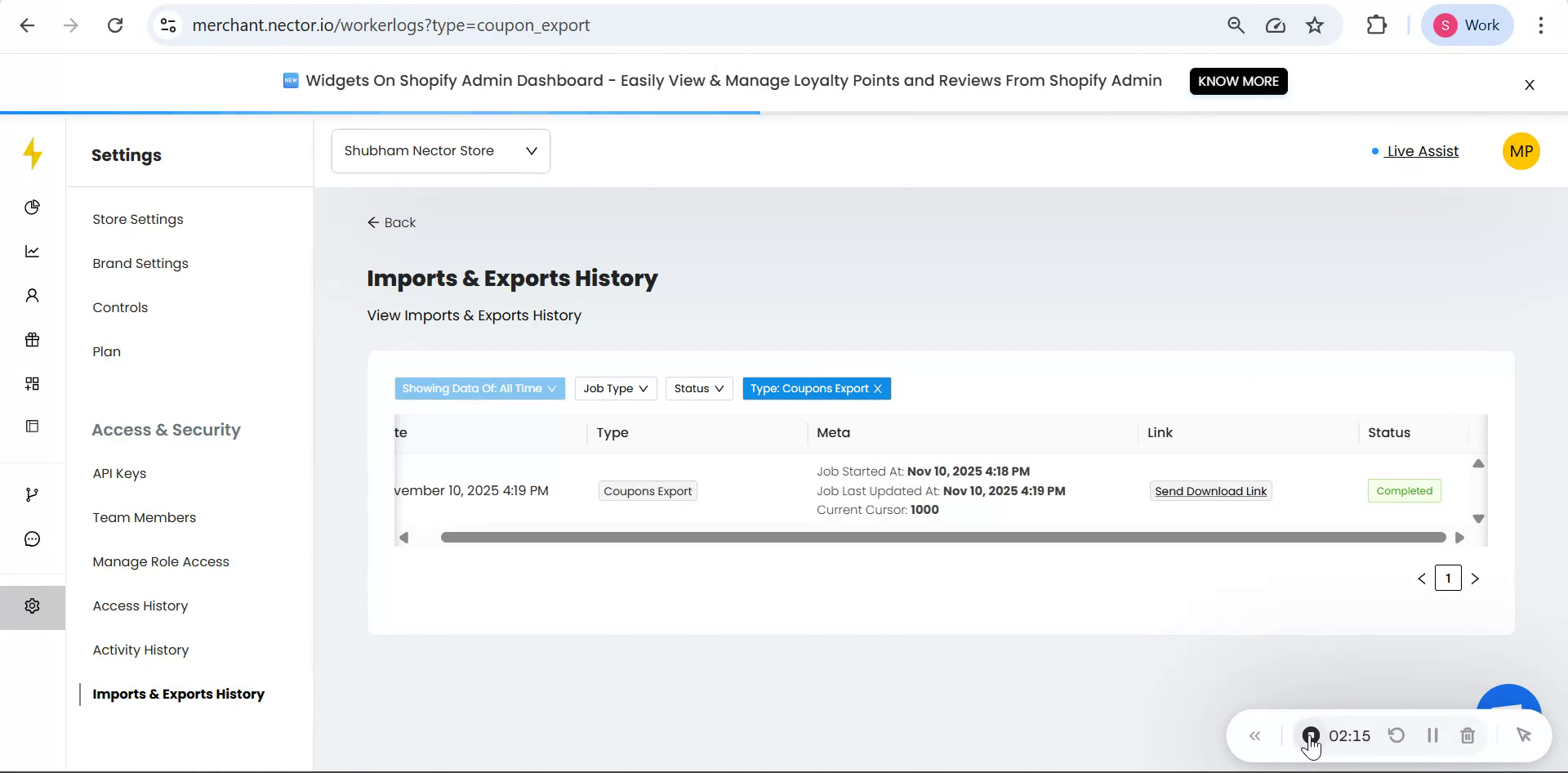Toggle cursor highlighting in recorder widget
1568x773 pixels.
1524,735
